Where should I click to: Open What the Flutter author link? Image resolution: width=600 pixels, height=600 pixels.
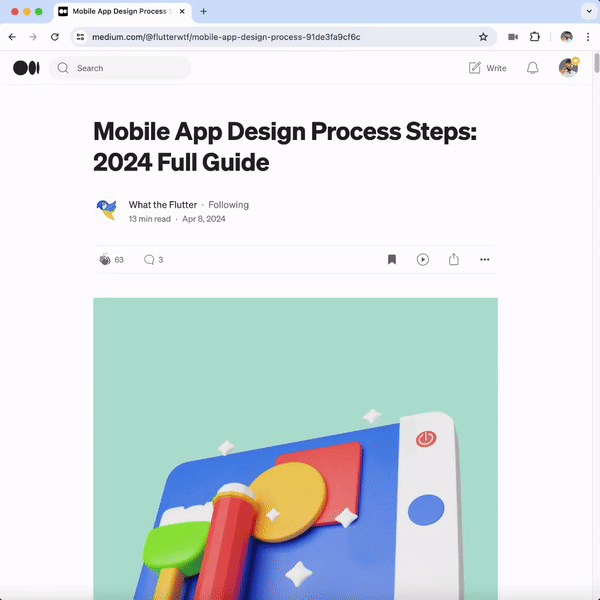pyautogui.click(x=162, y=205)
